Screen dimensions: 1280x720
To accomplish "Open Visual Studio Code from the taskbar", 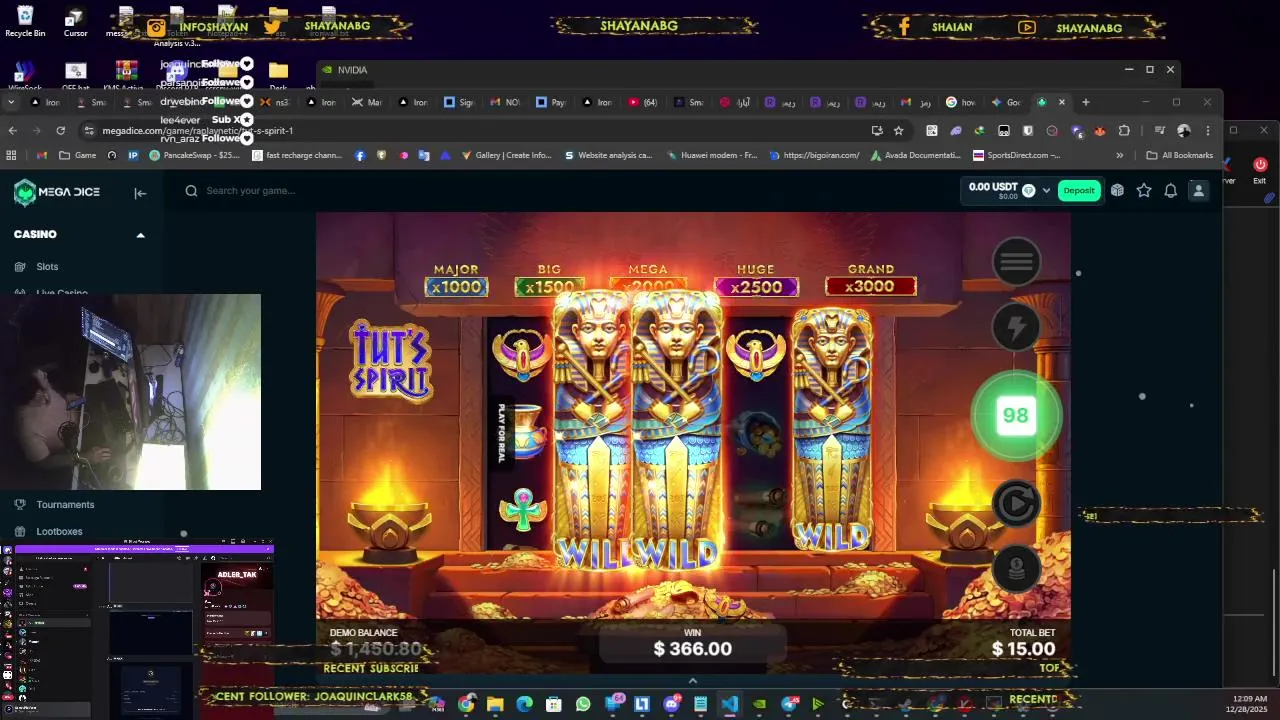I will [730, 704].
